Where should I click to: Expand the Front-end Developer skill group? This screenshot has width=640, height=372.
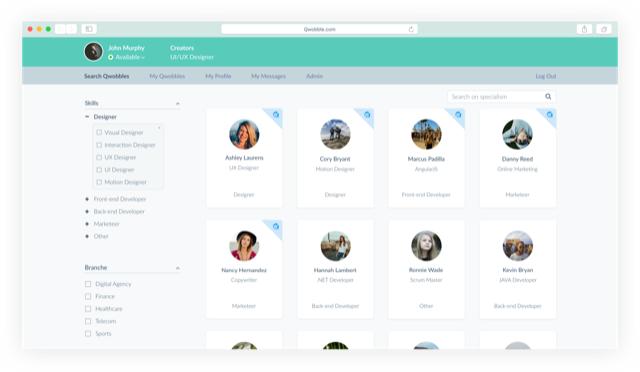(120, 199)
